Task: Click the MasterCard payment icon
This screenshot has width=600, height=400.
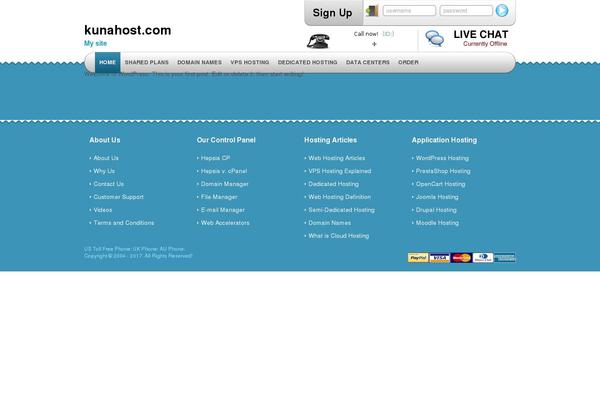Action: pyautogui.click(x=461, y=258)
